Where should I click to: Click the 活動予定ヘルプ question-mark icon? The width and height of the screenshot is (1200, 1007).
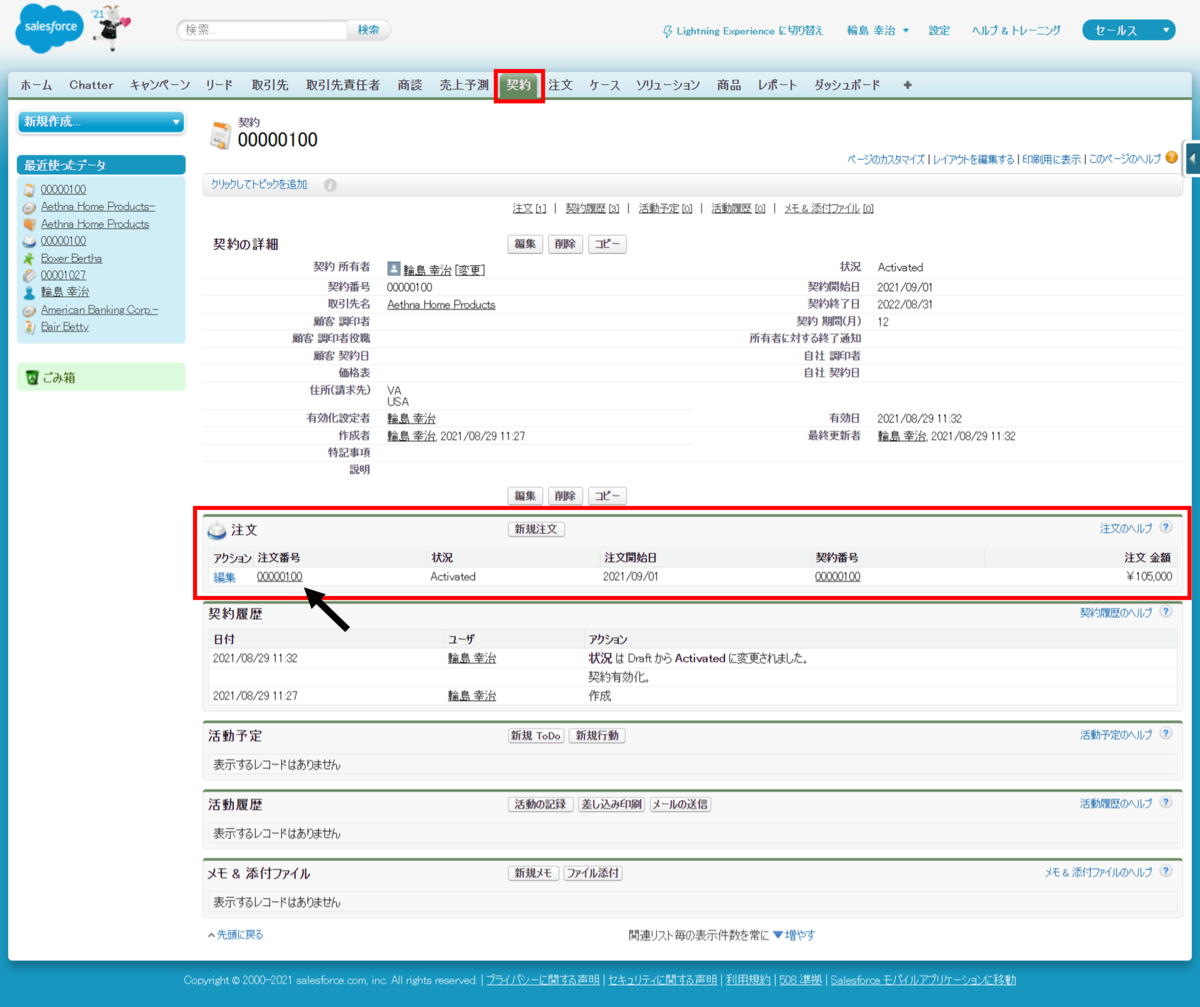(1166, 735)
